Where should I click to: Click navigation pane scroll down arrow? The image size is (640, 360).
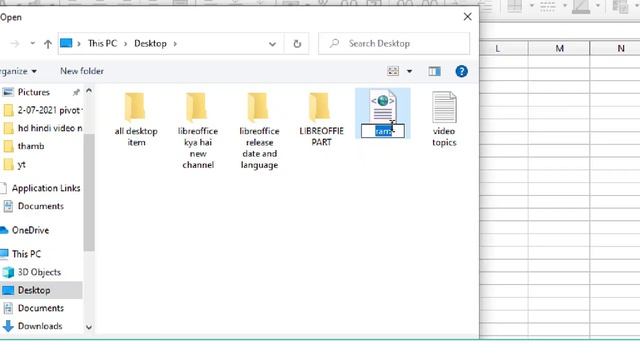(x=89, y=327)
